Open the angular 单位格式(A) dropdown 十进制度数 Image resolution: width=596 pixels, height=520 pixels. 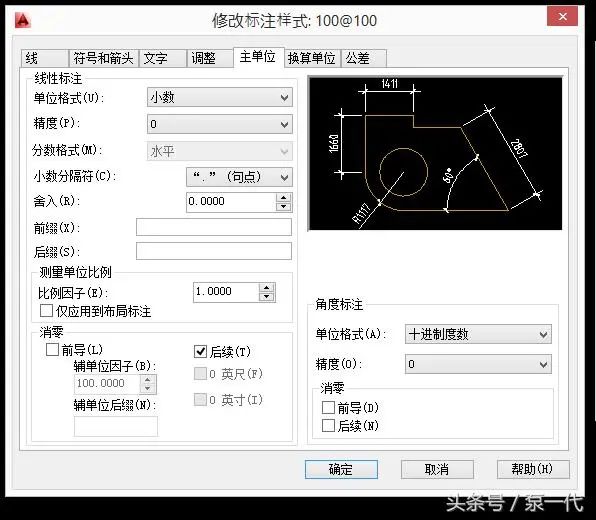click(x=478, y=334)
